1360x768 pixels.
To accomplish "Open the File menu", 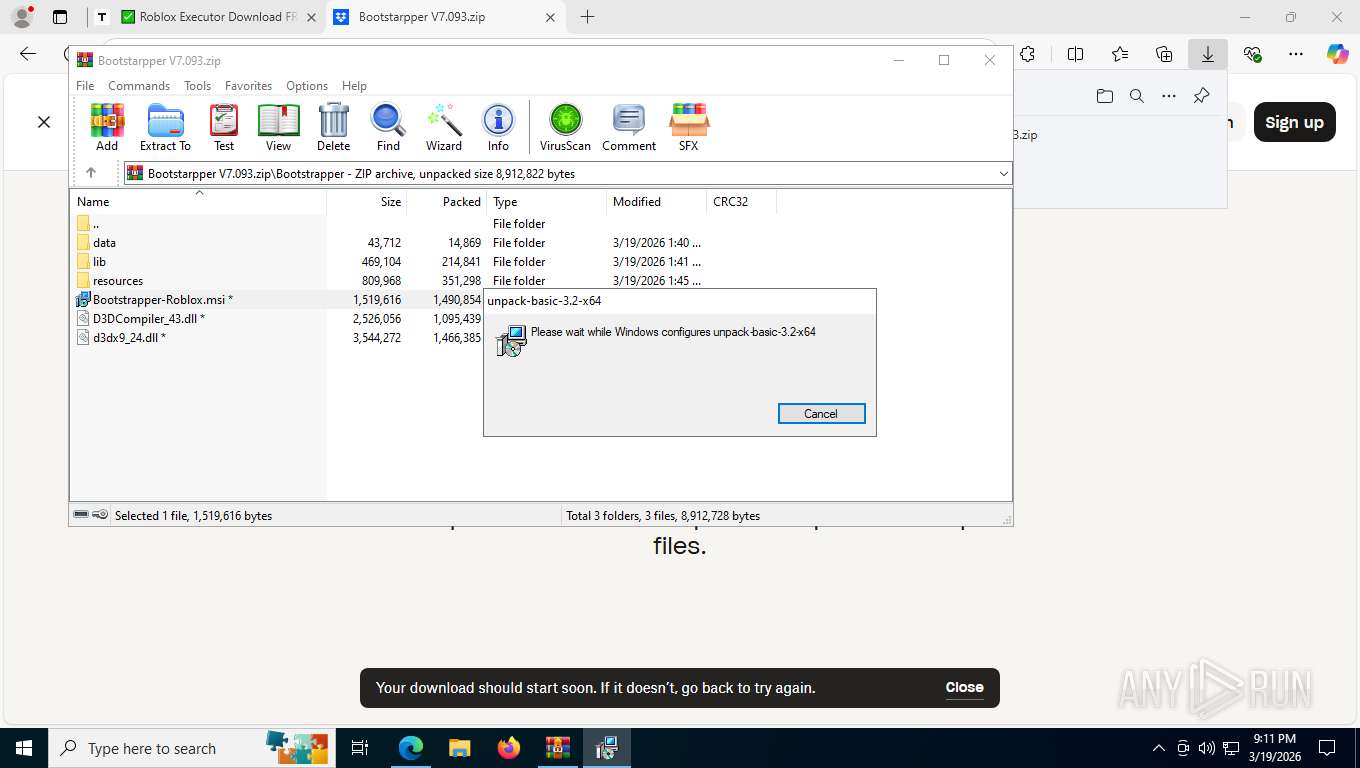I will click(x=85, y=86).
